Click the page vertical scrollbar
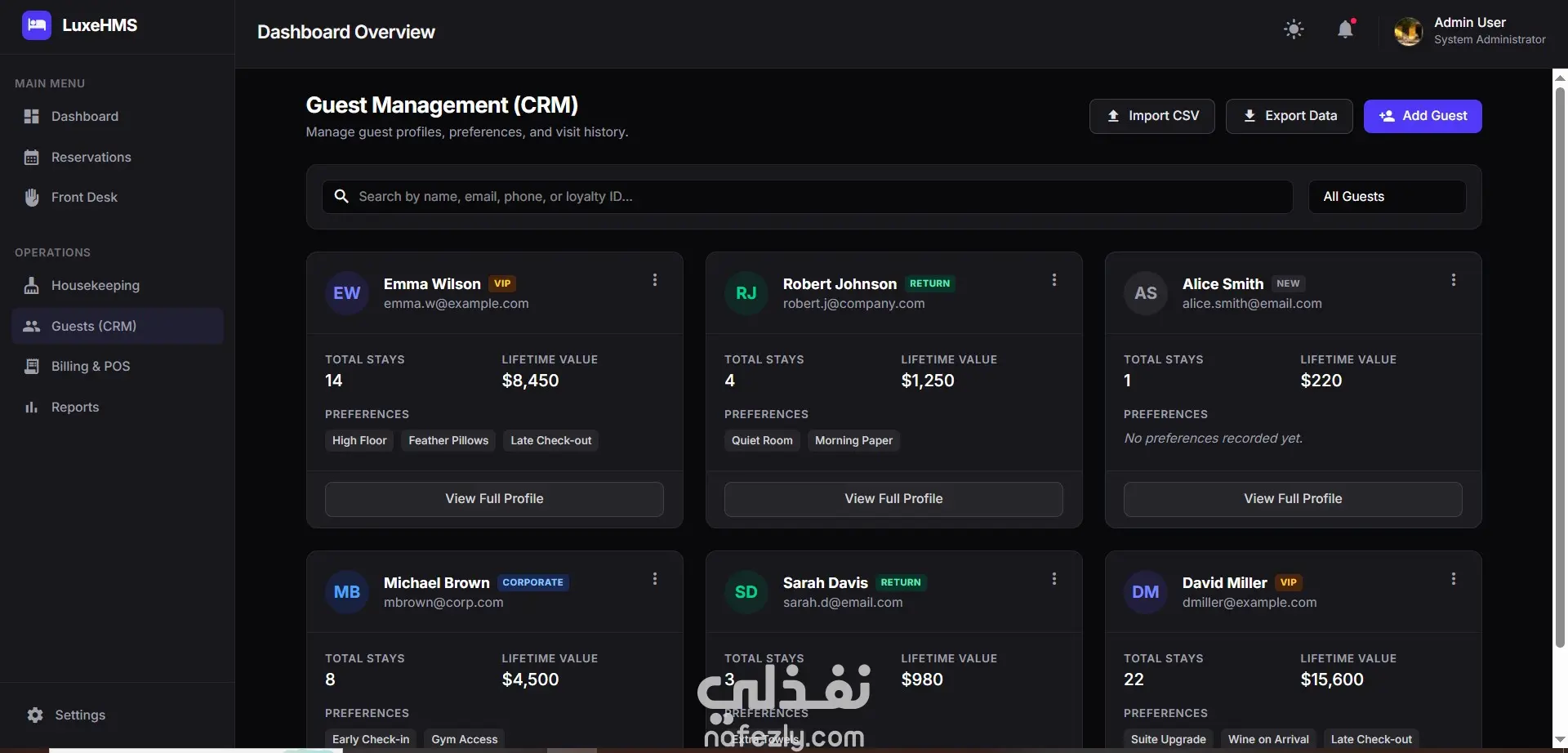 click(1560, 368)
